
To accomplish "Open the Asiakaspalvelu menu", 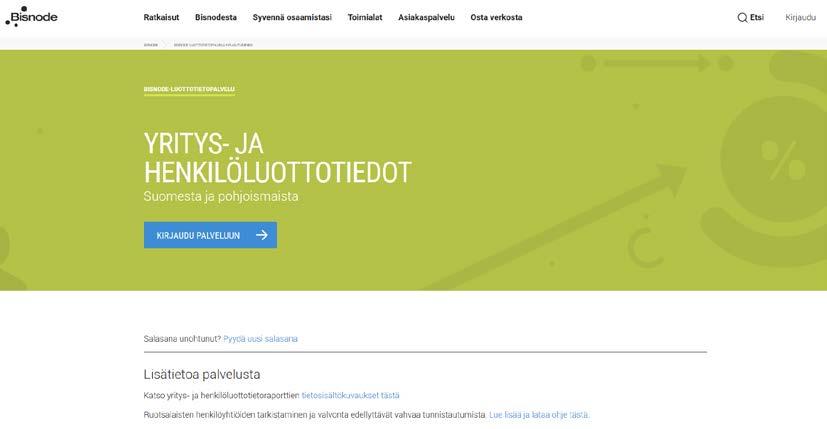I will [x=426, y=17].
